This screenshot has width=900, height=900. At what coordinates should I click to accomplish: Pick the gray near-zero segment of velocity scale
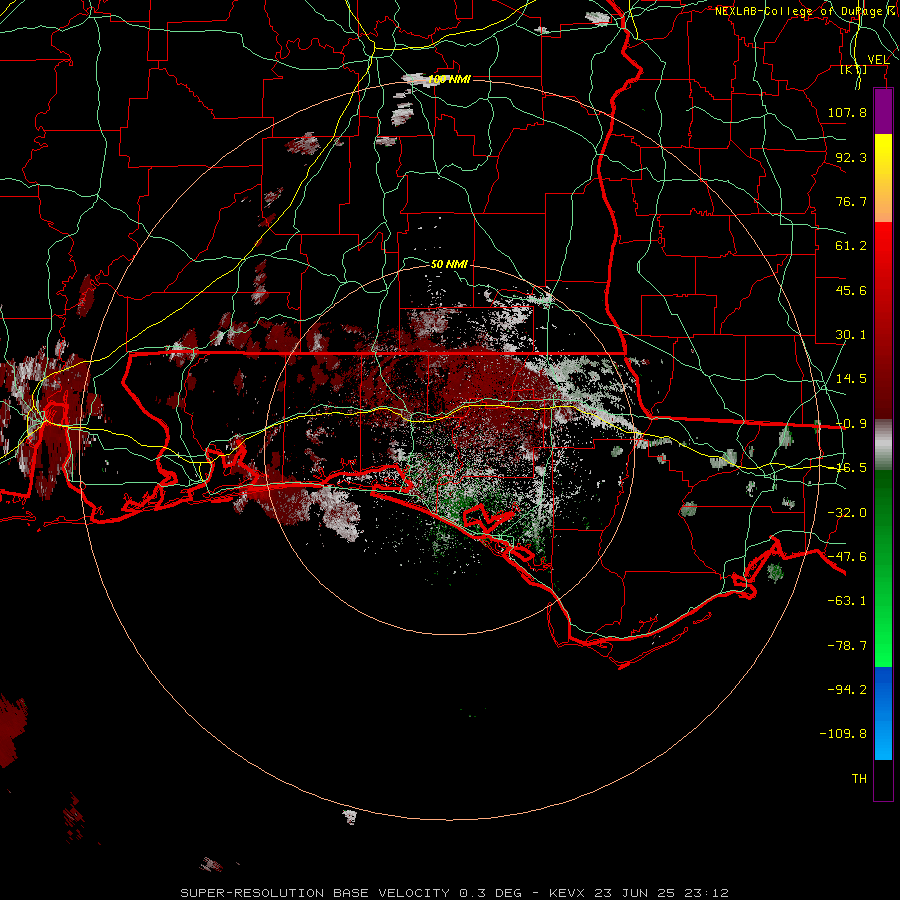[883, 444]
